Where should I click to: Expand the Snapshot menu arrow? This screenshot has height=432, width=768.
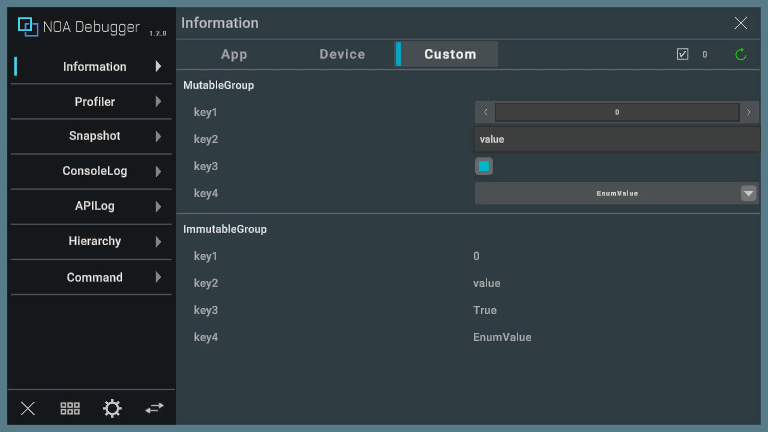pos(158,137)
